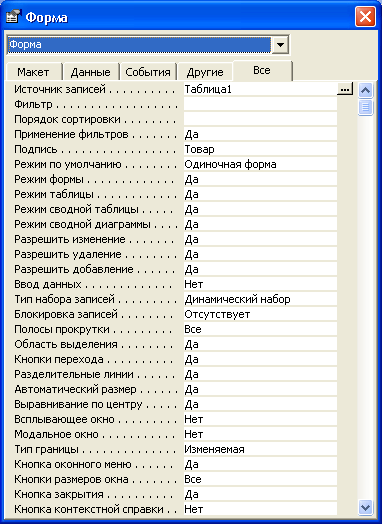This screenshot has width=382, height=524.
Task: Click the Режим формы value field
Action: click(260, 179)
